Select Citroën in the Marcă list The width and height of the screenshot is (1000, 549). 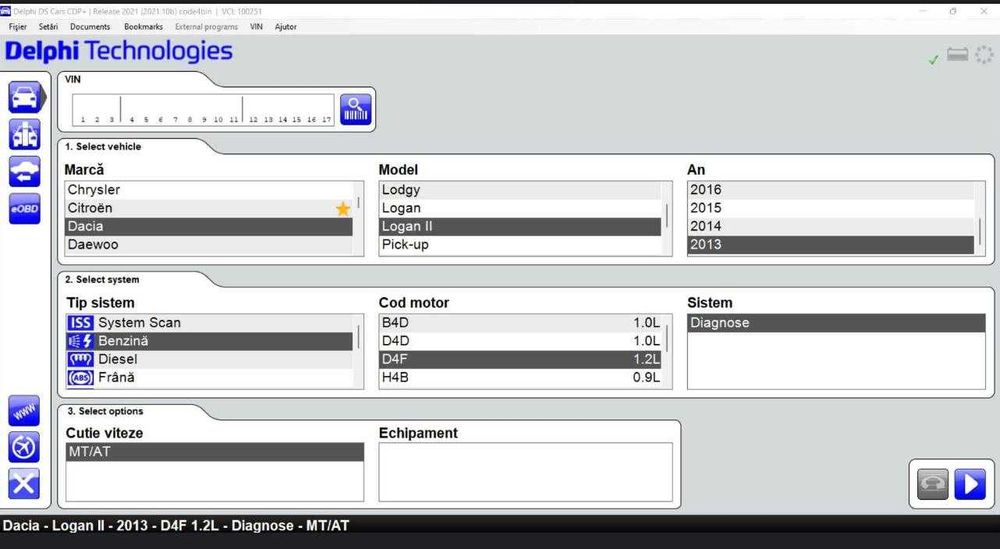coord(209,209)
